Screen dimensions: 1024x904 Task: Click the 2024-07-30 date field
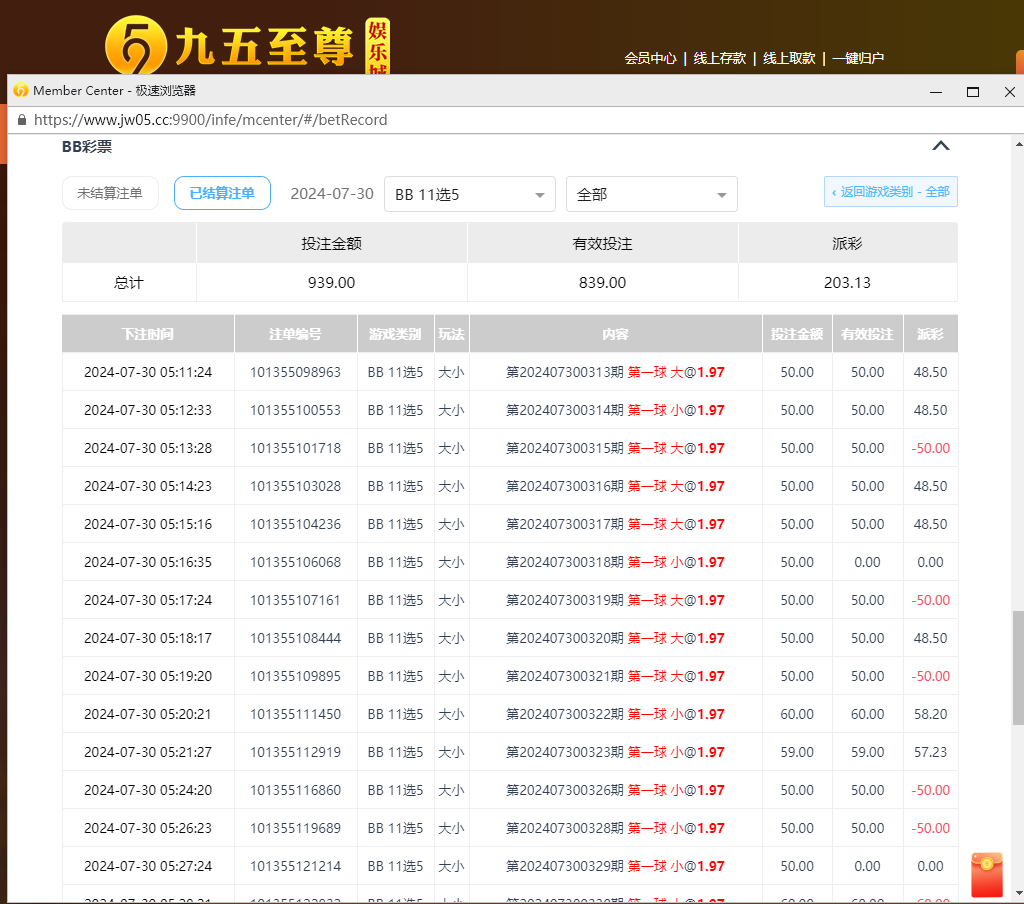[331, 194]
